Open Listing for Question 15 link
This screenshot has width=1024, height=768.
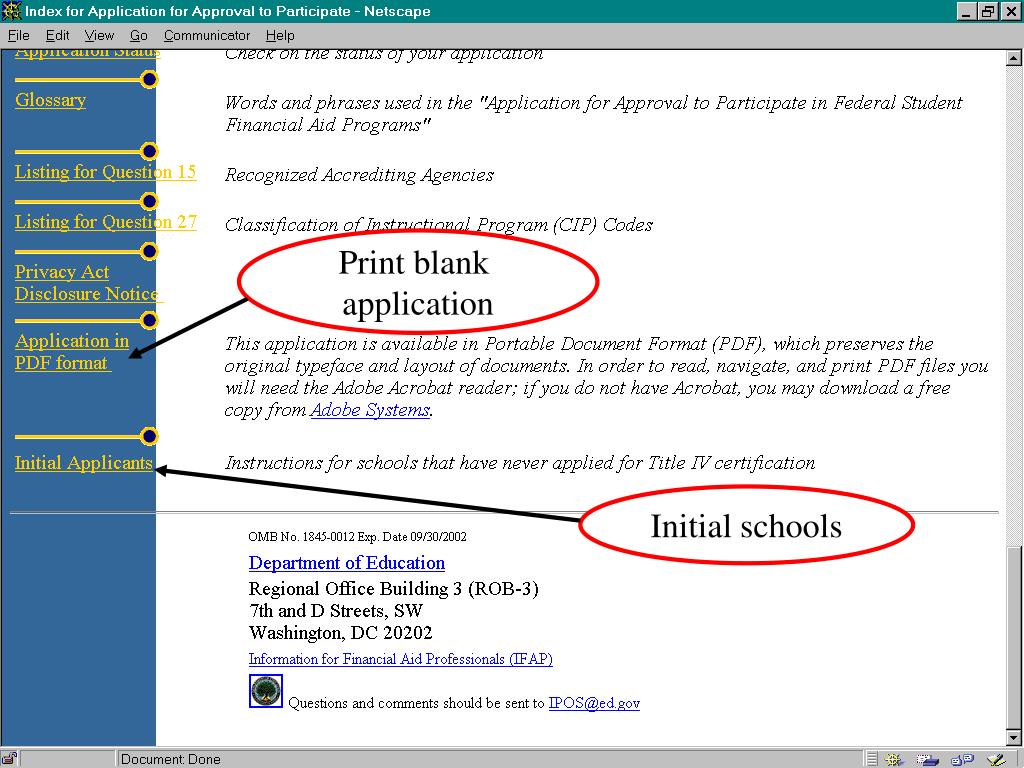tap(105, 172)
